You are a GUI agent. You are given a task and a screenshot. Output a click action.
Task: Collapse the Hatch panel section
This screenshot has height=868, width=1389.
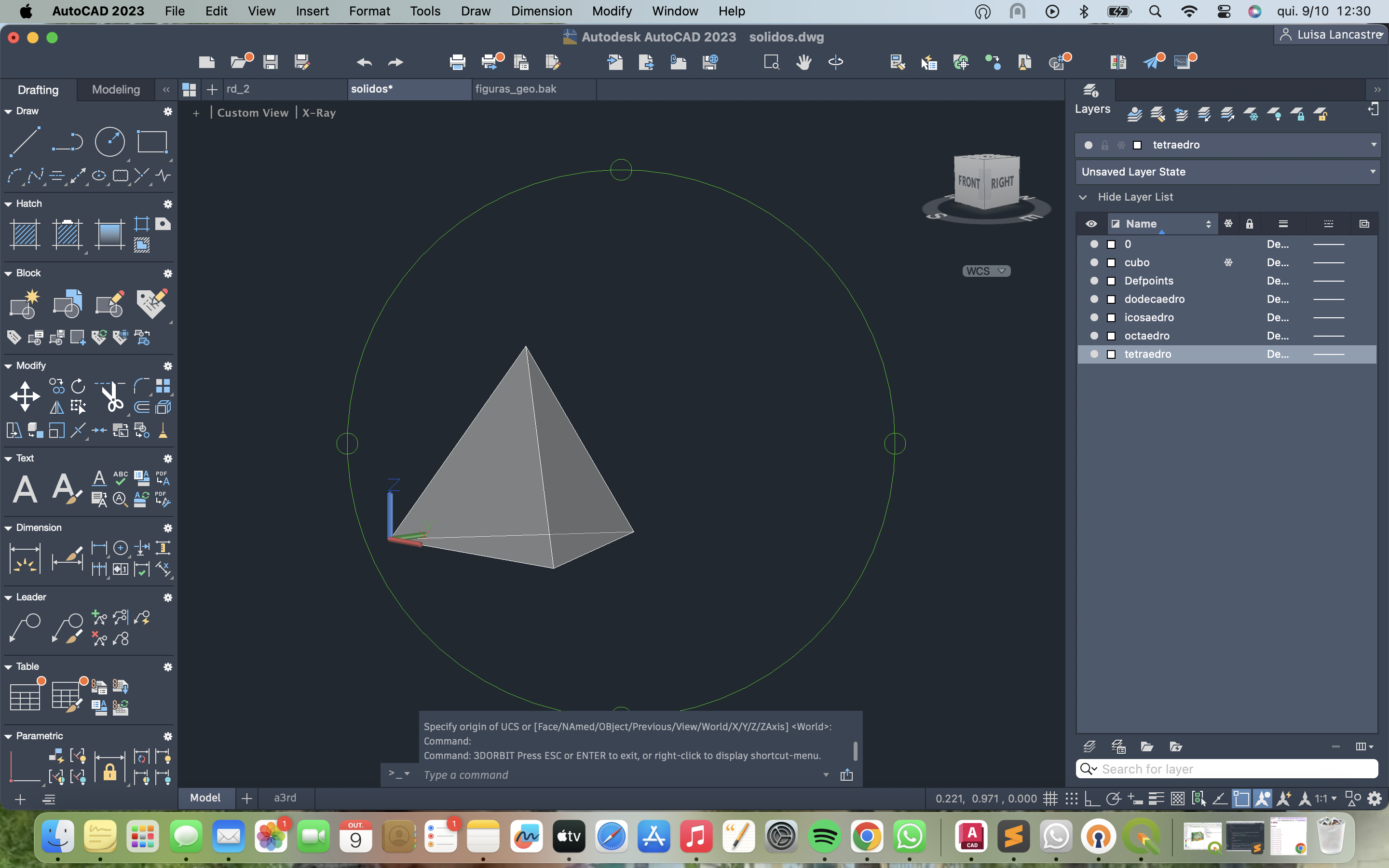coord(8,204)
